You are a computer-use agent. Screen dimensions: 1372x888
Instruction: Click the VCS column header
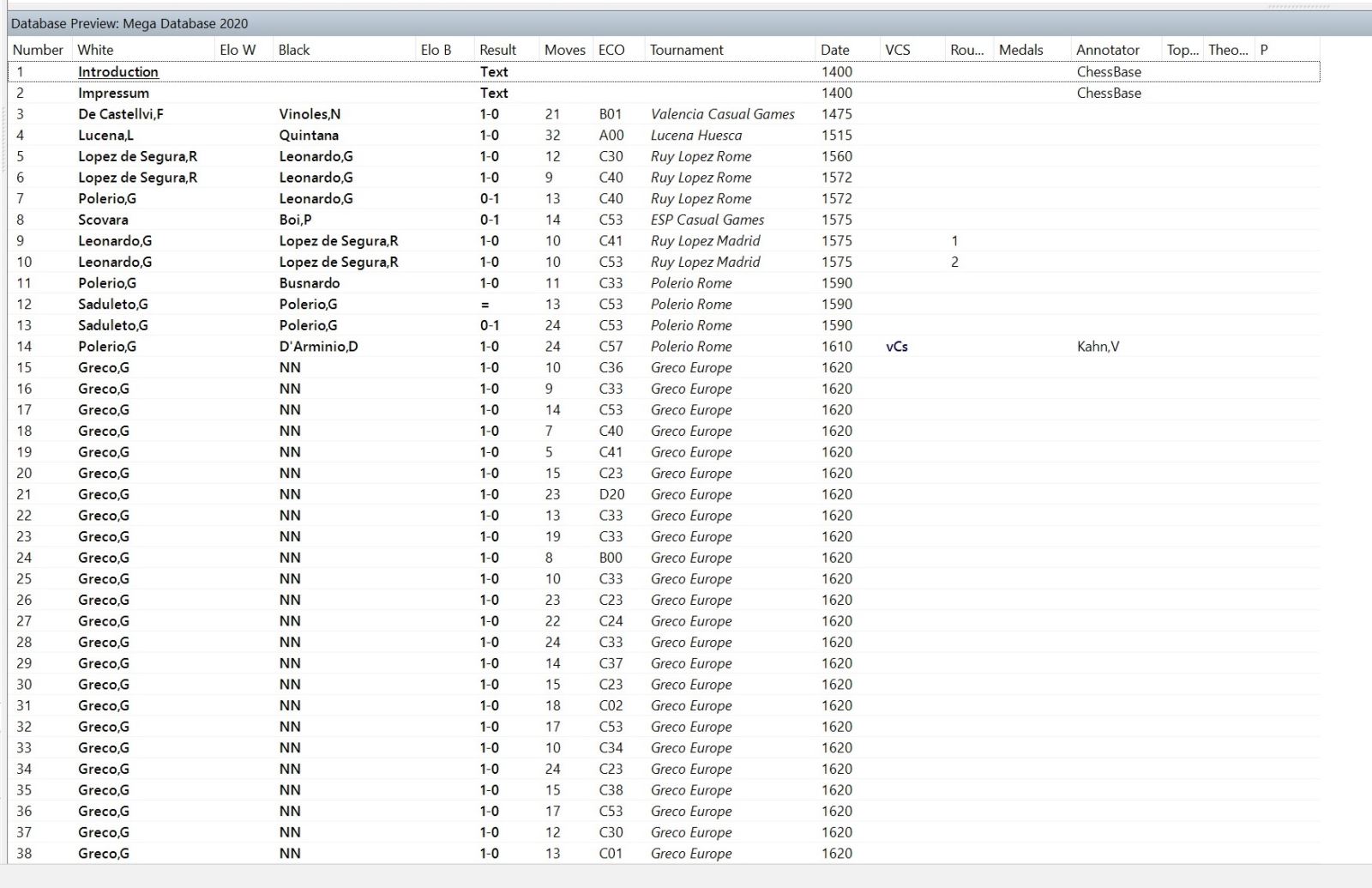898,50
